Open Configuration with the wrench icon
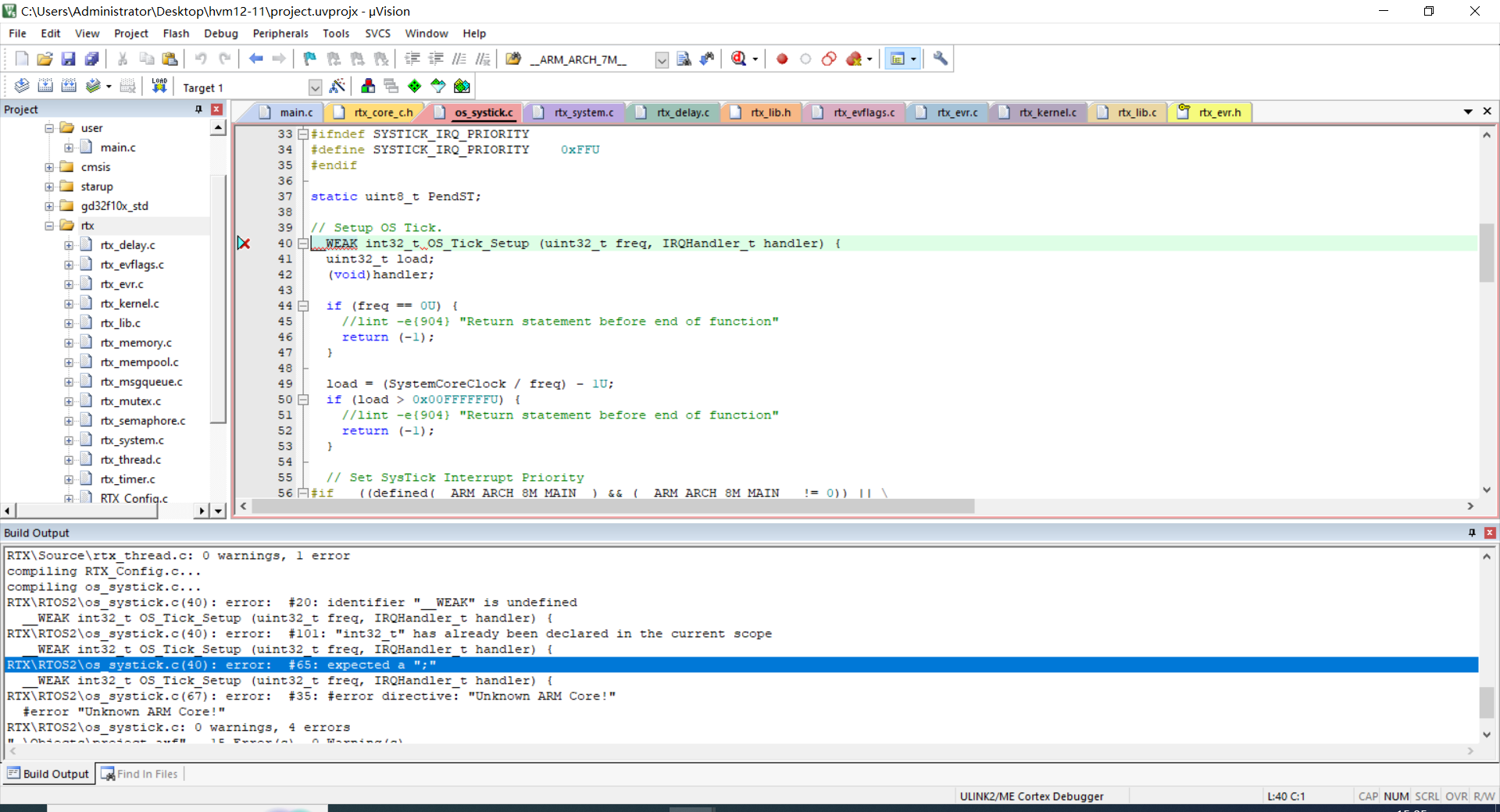Viewport: 1500px width, 812px height. tap(941, 59)
